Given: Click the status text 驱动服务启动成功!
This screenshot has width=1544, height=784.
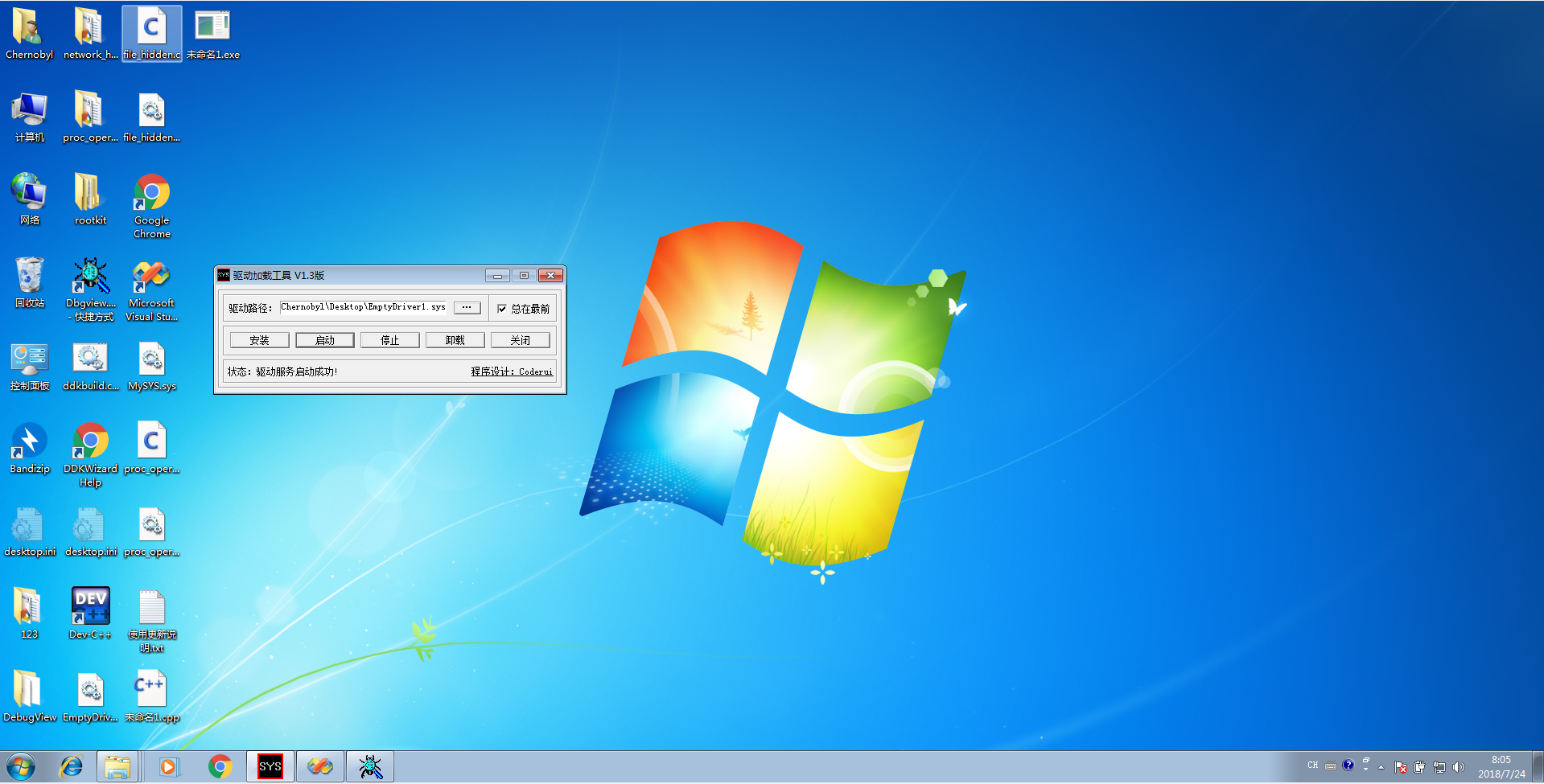Looking at the screenshot, I should (x=297, y=371).
